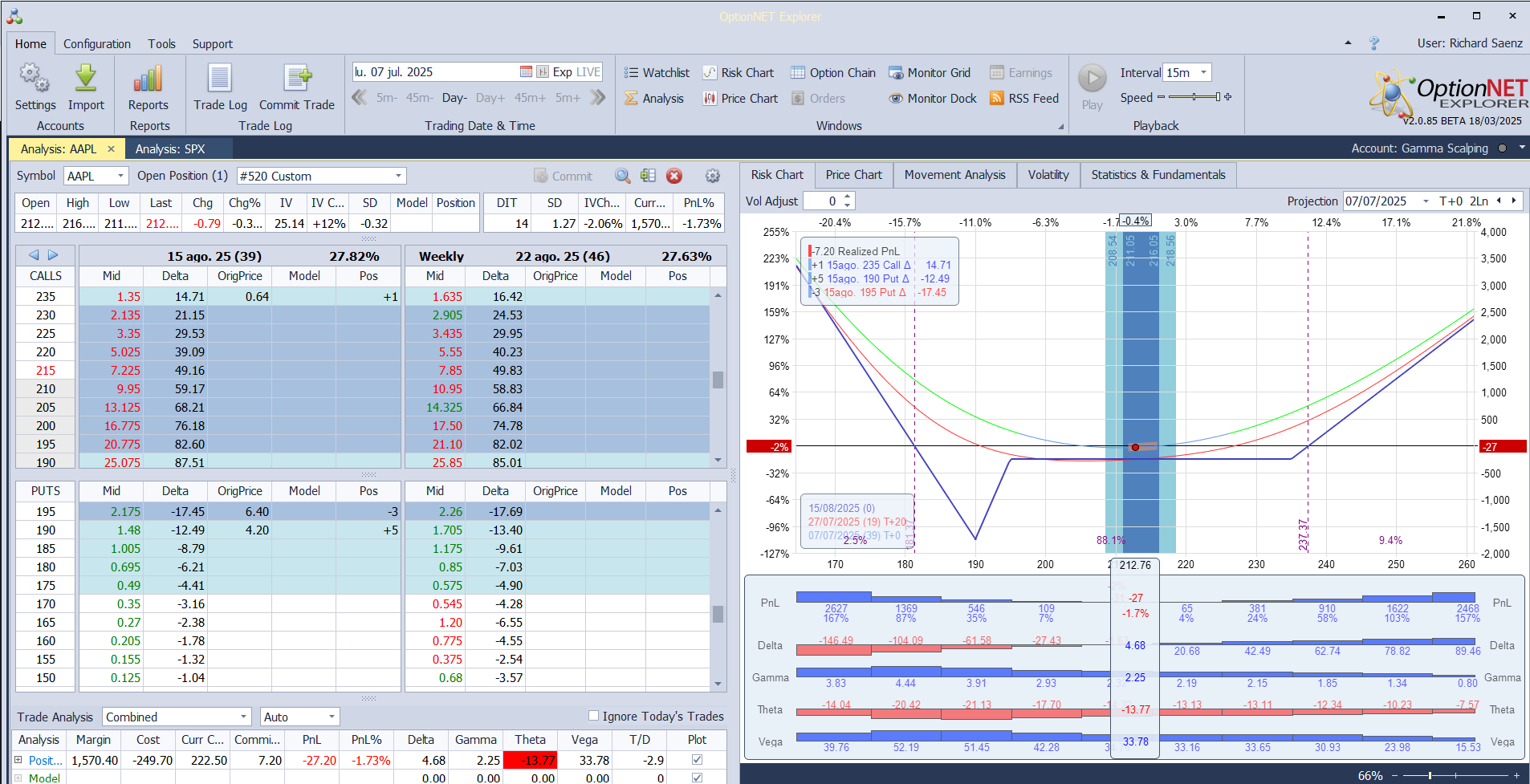Open the Movement Analysis tab
This screenshot has height=784, width=1530.
(954, 175)
